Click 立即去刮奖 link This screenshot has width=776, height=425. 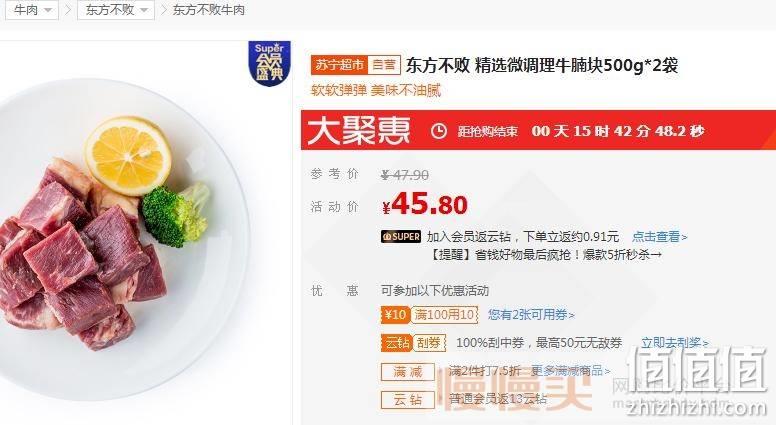point(675,342)
